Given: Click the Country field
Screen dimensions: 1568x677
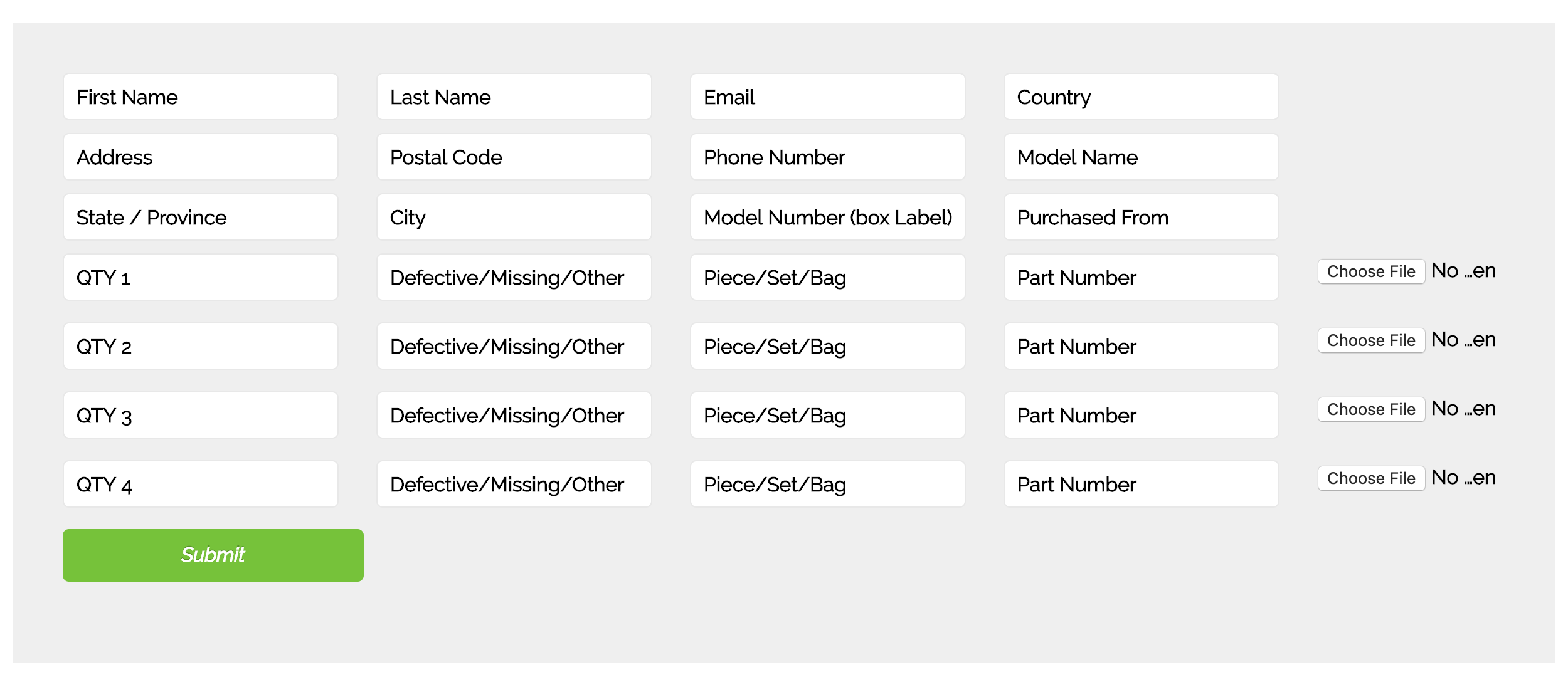Looking at the screenshot, I should coord(1141,97).
